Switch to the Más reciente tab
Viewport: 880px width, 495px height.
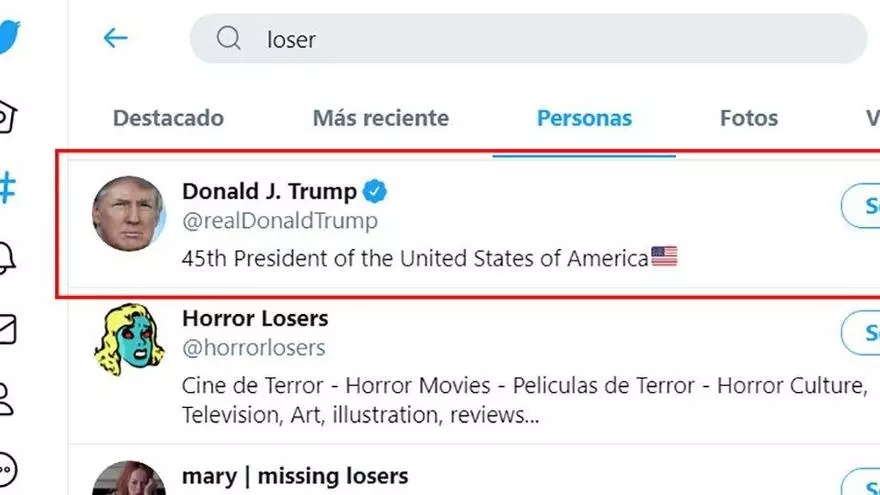point(381,118)
